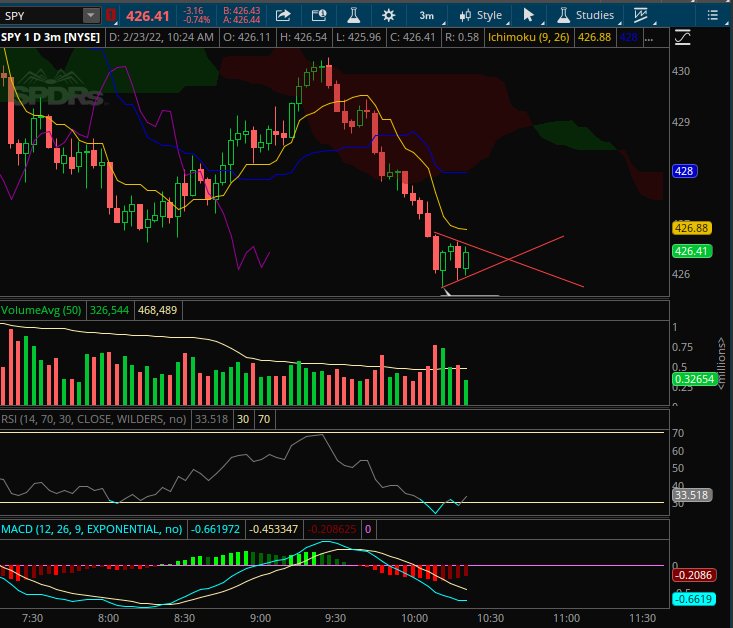Select the pointer drawing tool
733x628 pixels.
529,15
